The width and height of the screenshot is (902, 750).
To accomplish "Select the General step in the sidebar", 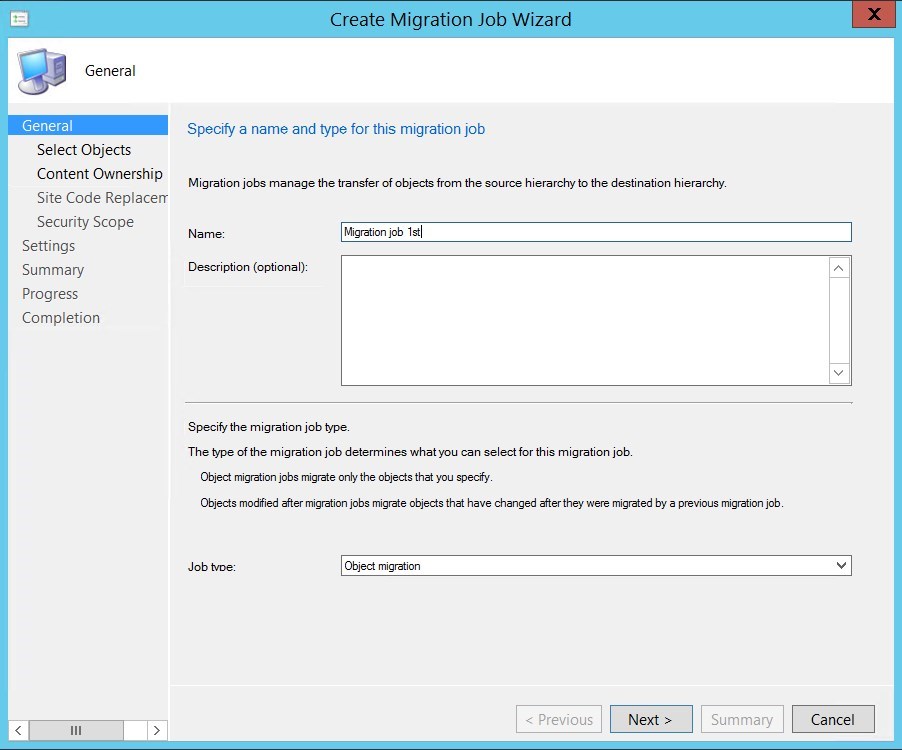I will pos(46,125).
